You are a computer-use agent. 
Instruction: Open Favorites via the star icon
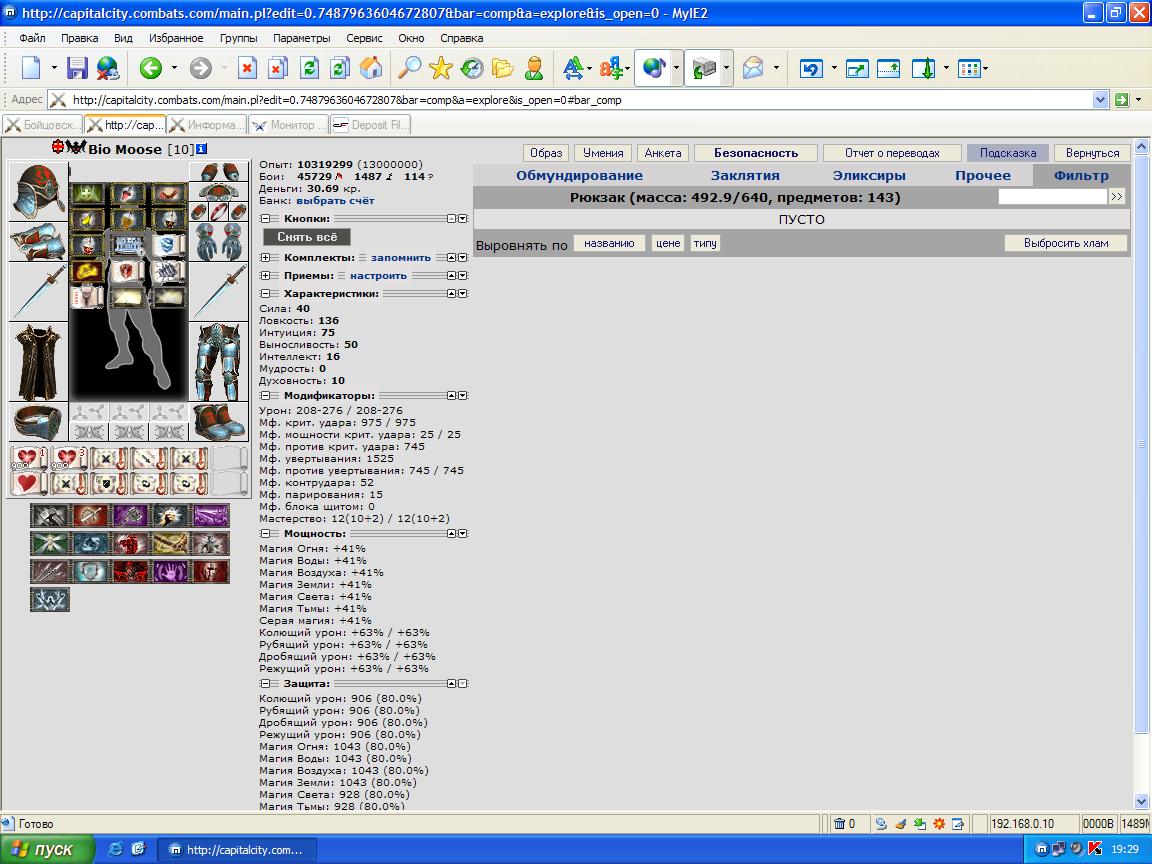(441, 68)
